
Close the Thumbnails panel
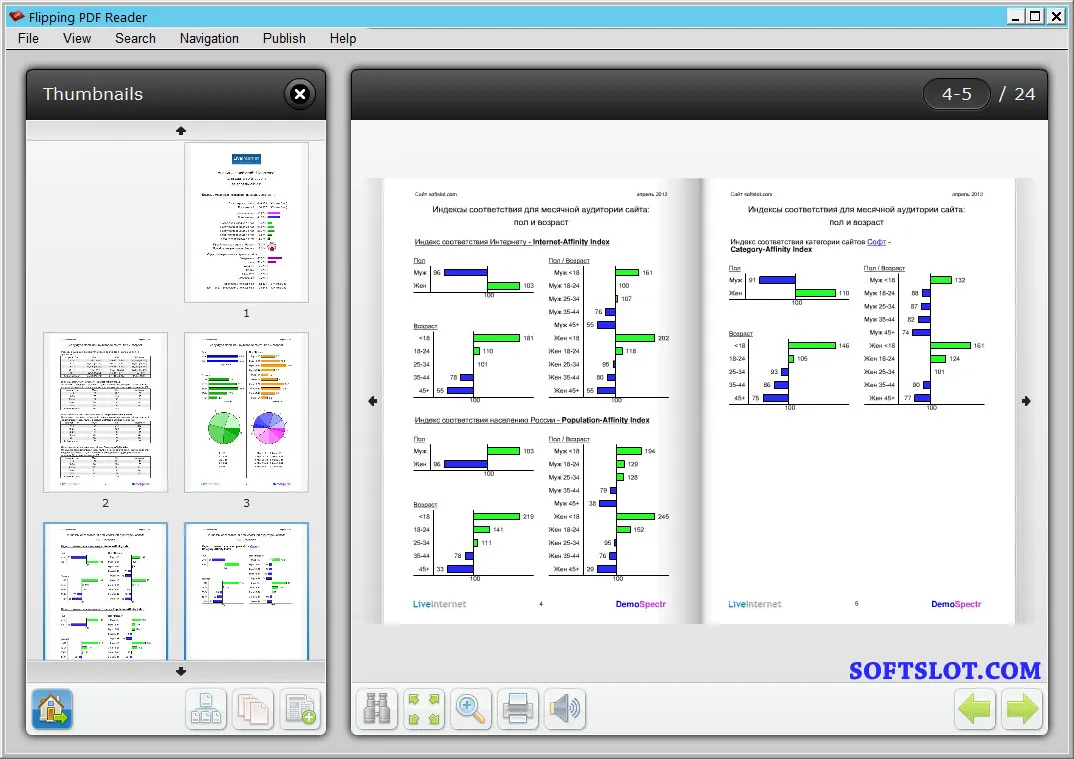(300, 94)
